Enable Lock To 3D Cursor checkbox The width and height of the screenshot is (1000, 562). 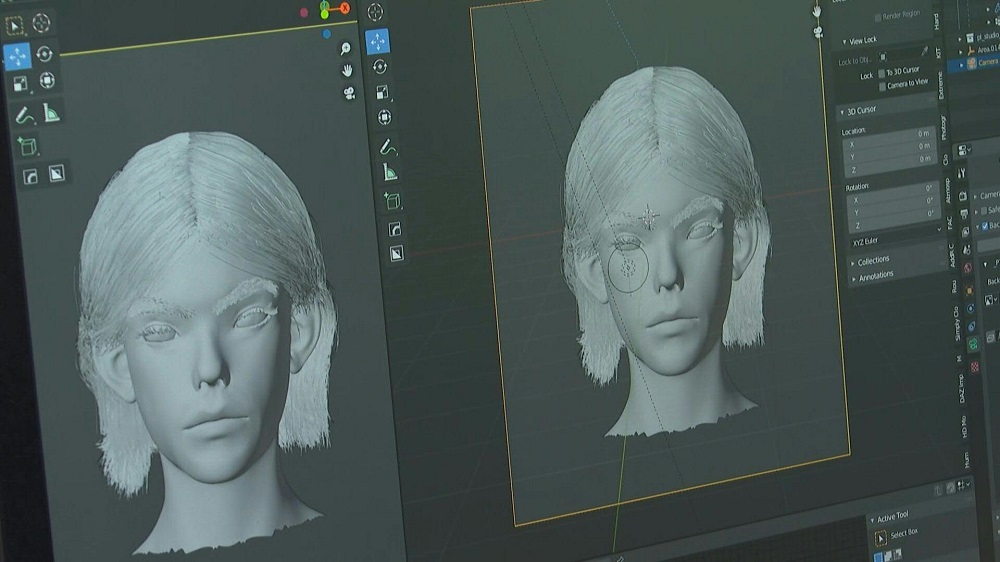(x=882, y=73)
